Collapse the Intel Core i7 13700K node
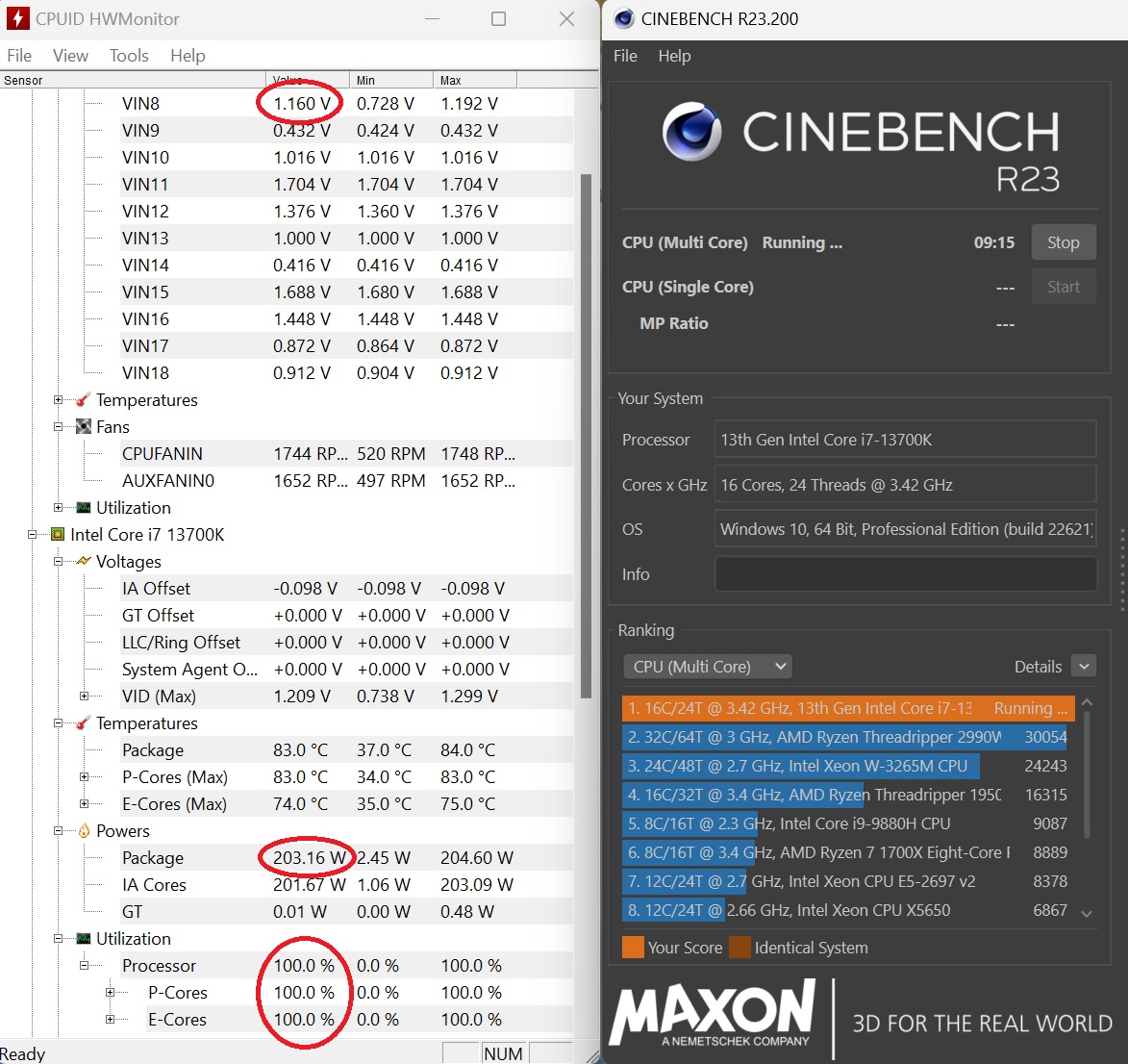Screen dimensions: 1128x1064 click(33, 534)
